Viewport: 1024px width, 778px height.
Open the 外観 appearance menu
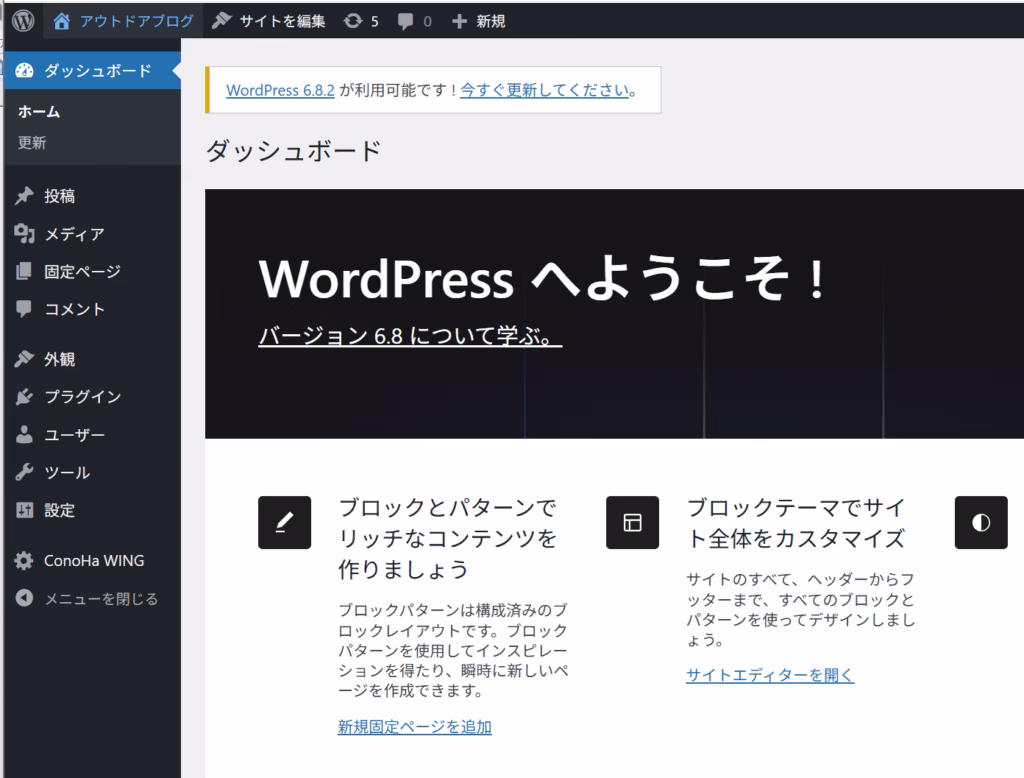59,359
